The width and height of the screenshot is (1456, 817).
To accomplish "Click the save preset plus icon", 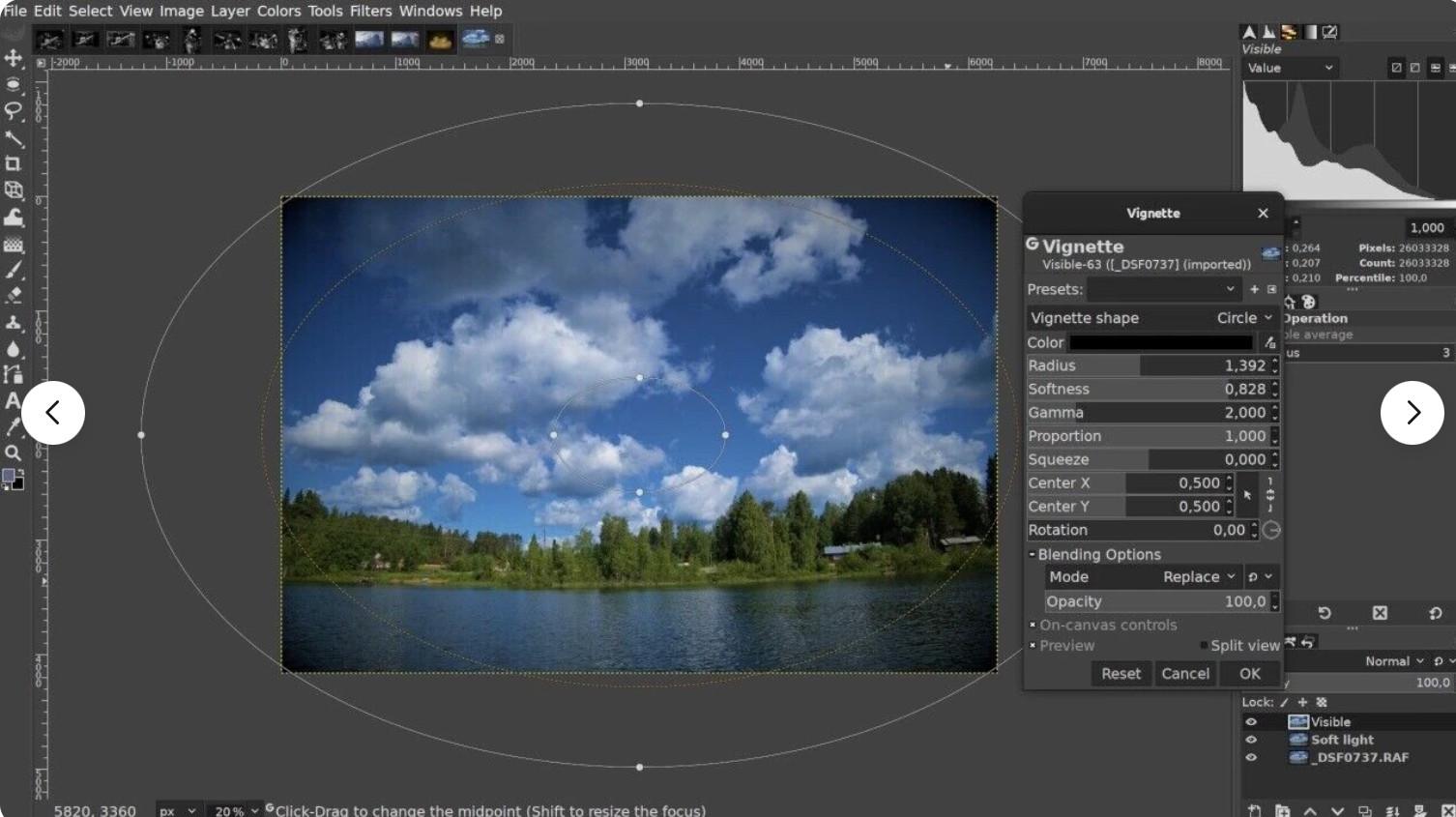I will (x=1254, y=289).
